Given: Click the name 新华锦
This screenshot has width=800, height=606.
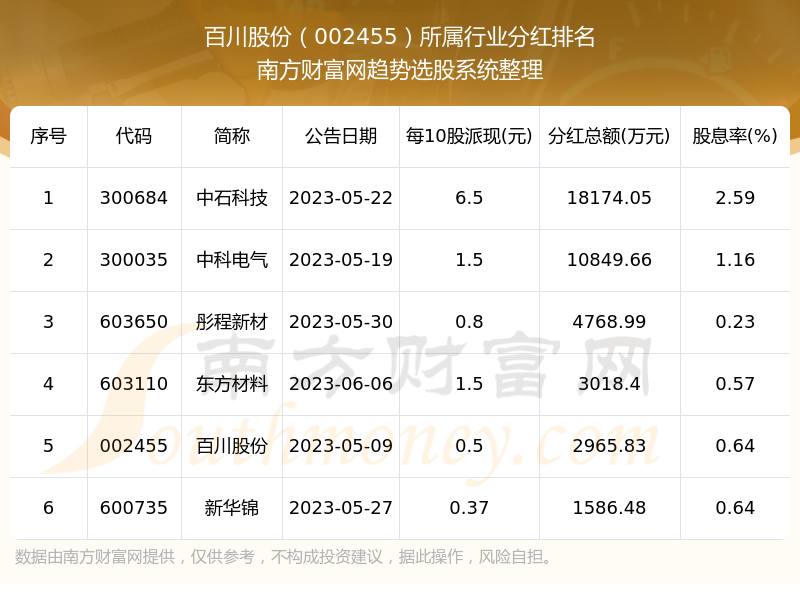Looking at the screenshot, I should 232,508.
